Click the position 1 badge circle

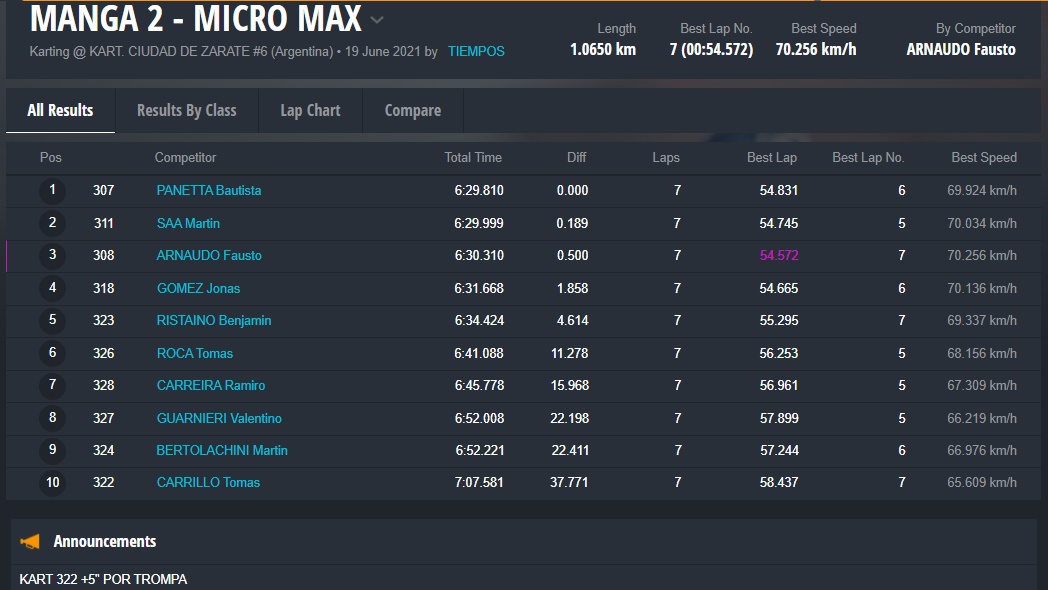coord(52,190)
